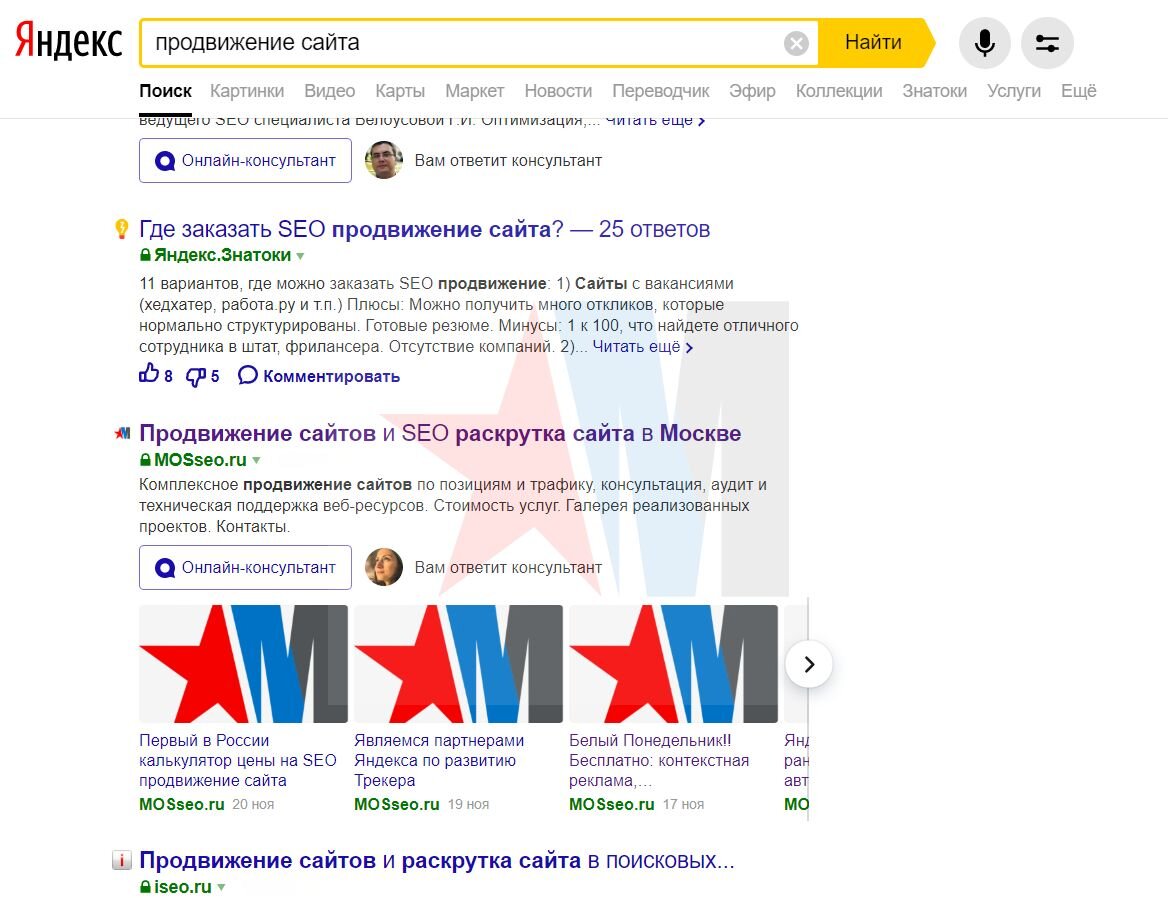Click the lock icon beside Яндекс.Знатоки
1168x898 pixels.
tap(145, 255)
